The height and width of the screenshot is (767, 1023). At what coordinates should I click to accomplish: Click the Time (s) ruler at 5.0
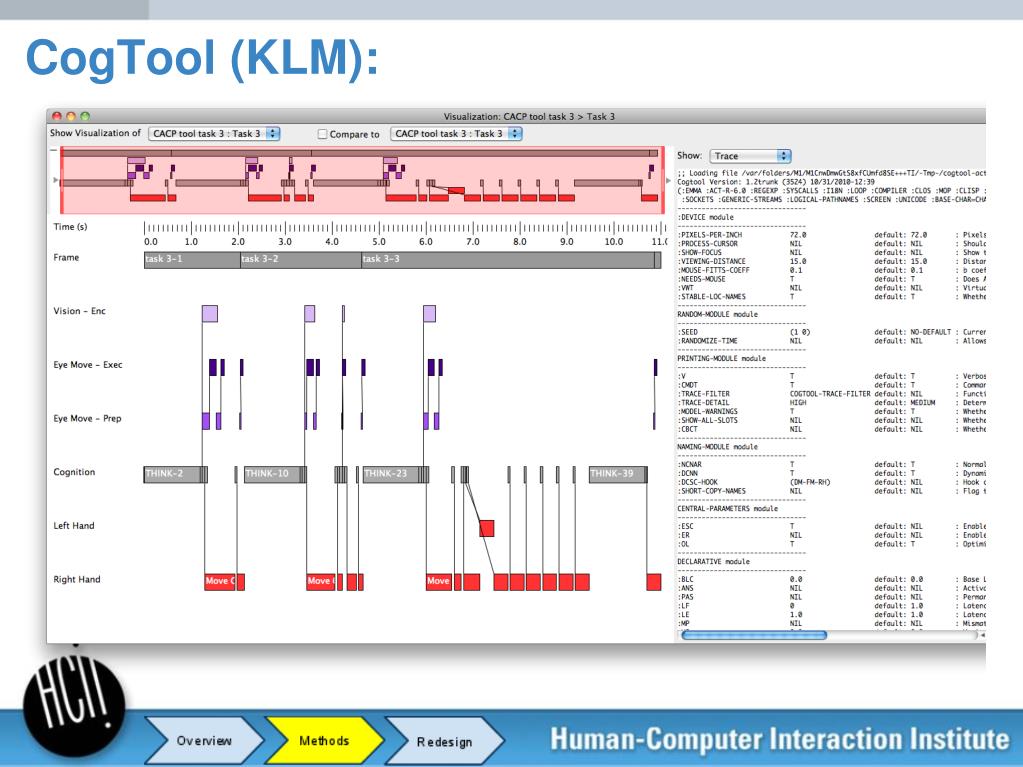379,241
